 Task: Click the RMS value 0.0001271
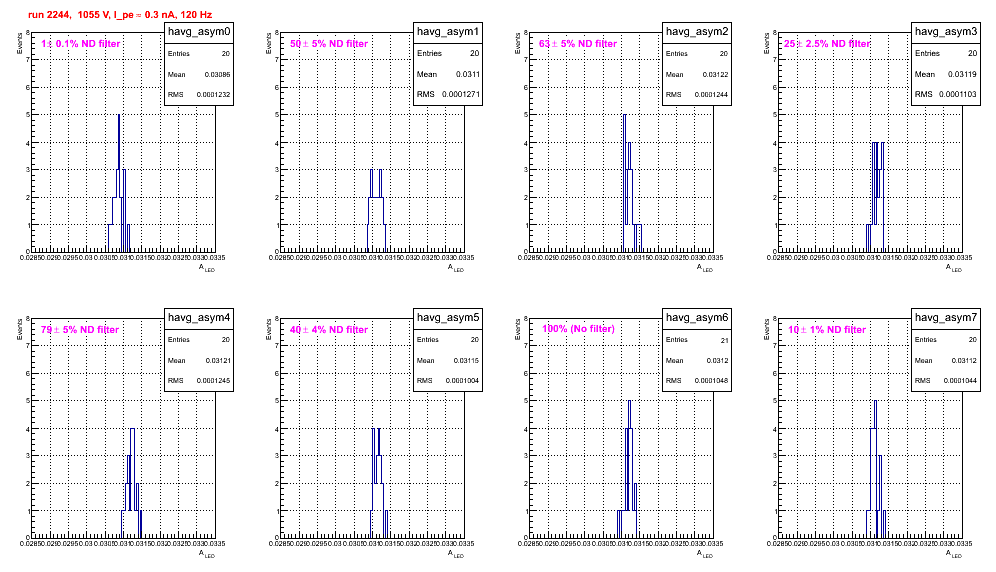[461, 94]
